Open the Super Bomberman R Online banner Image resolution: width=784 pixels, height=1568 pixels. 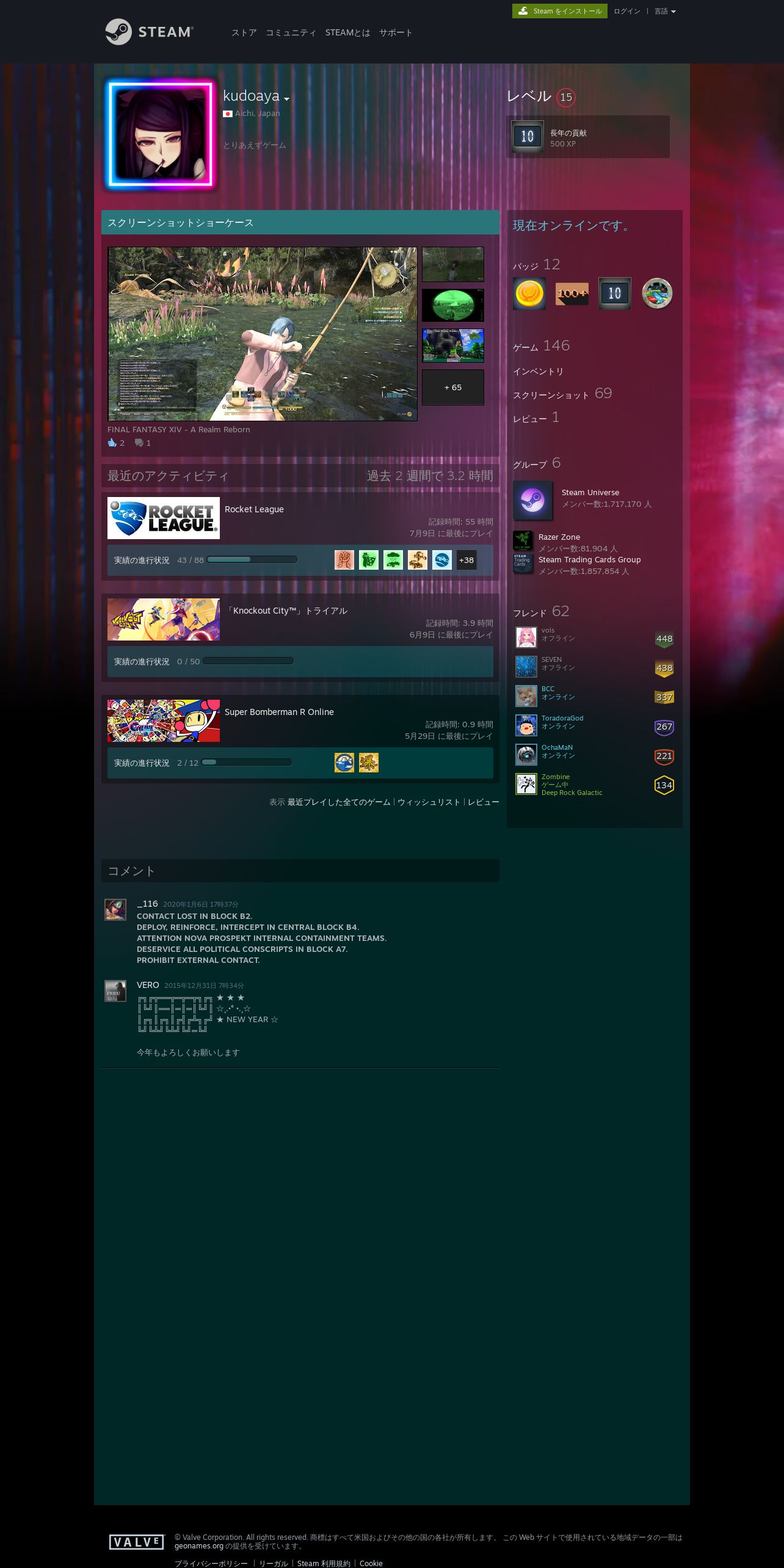(x=164, y=720)
